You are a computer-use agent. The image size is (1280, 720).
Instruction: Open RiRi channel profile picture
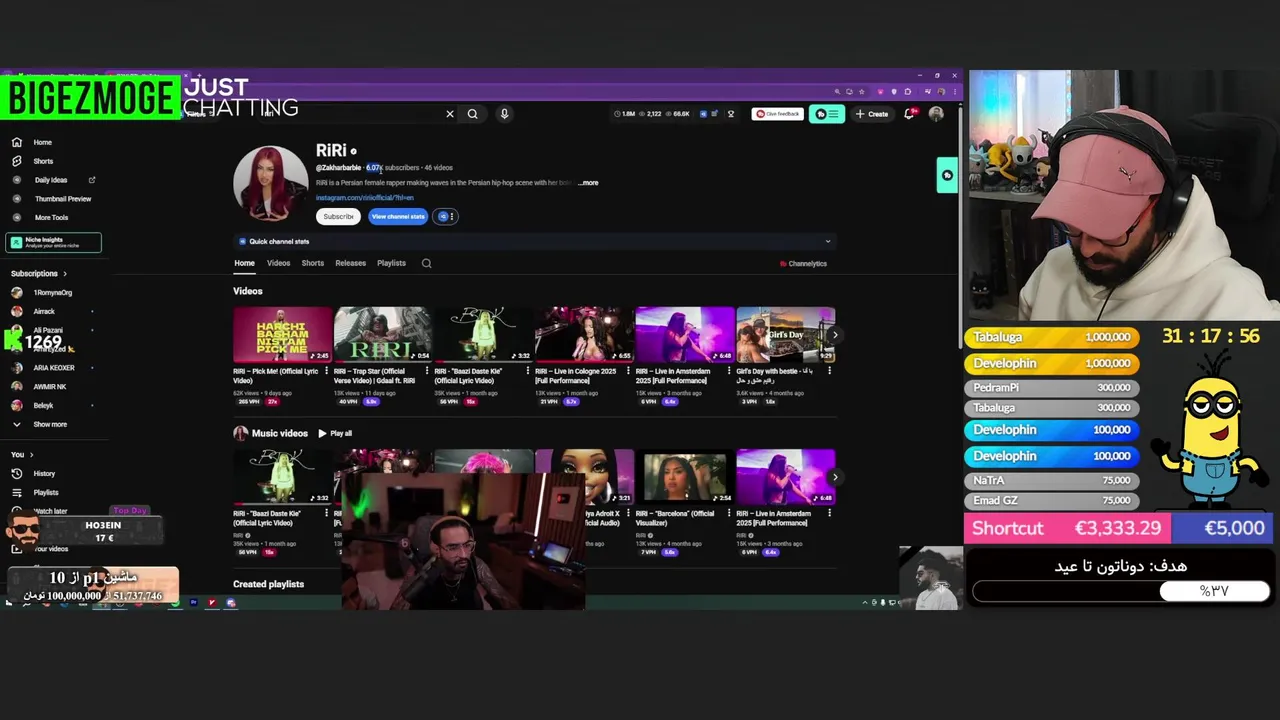[271, 183]
